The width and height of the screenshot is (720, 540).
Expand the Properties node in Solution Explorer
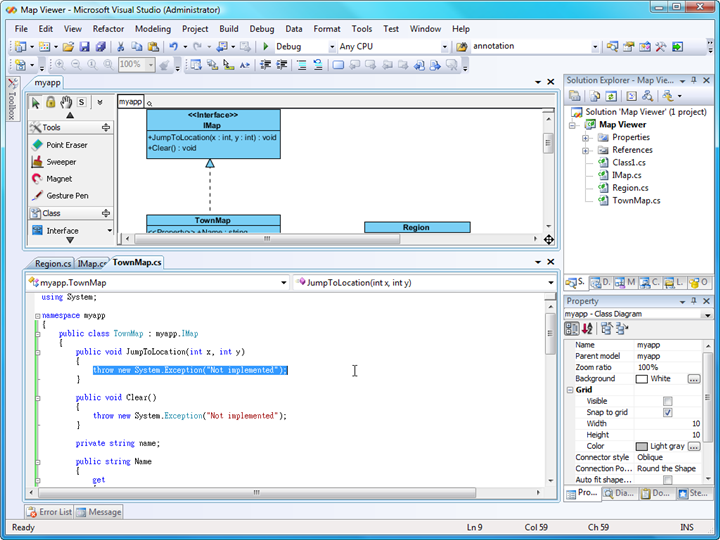tap(585, 138)
